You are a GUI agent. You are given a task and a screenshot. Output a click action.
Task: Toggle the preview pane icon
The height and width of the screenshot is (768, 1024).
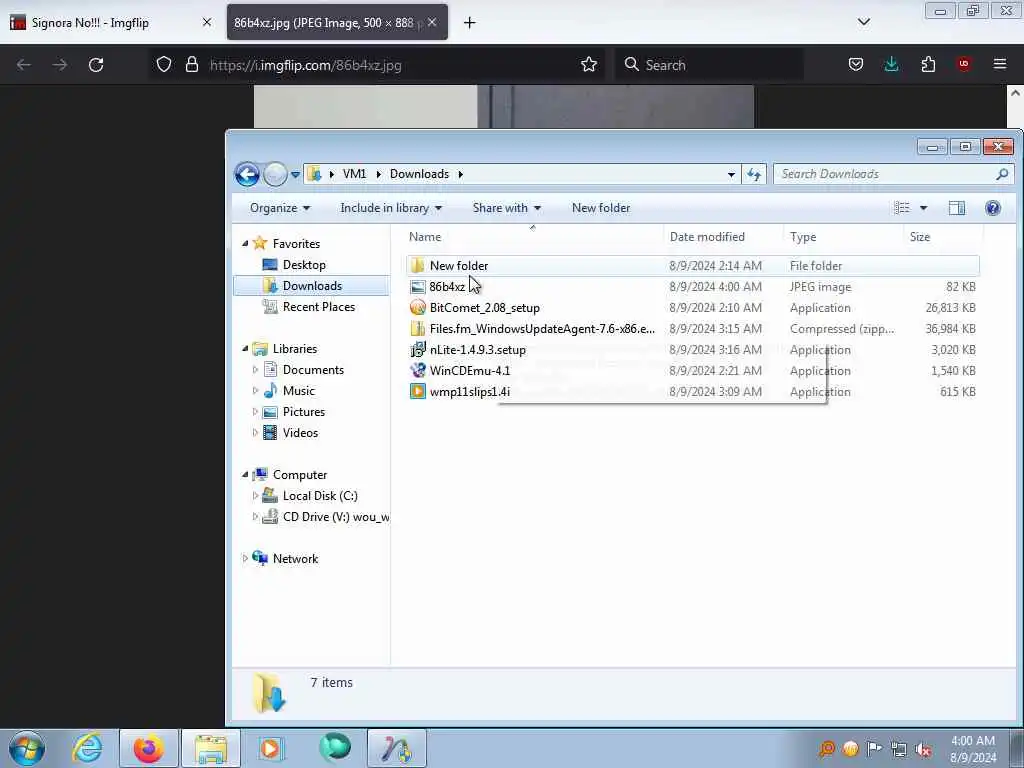[x=957, y=208]
